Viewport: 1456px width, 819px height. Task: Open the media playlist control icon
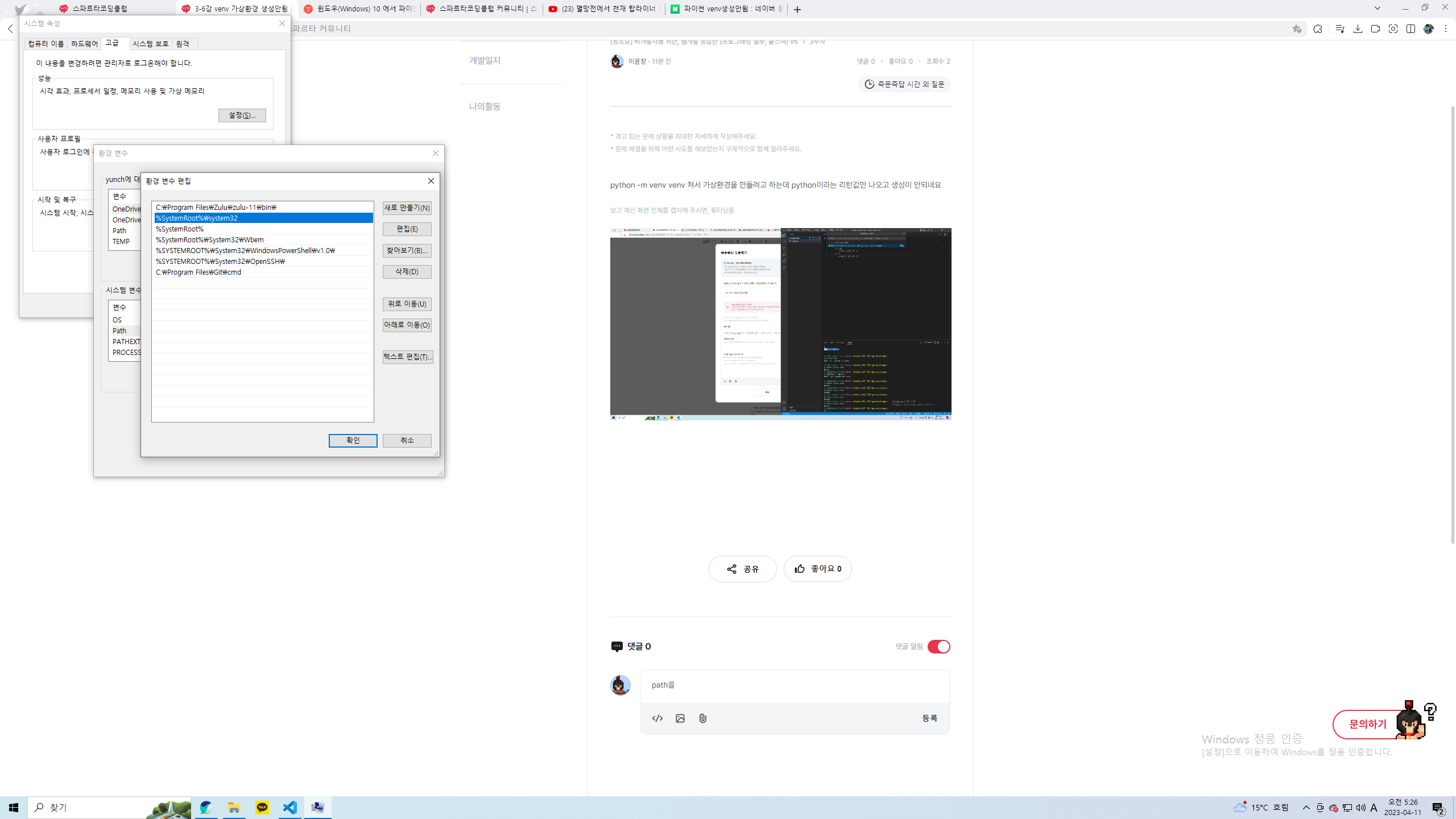[1340, 29]
